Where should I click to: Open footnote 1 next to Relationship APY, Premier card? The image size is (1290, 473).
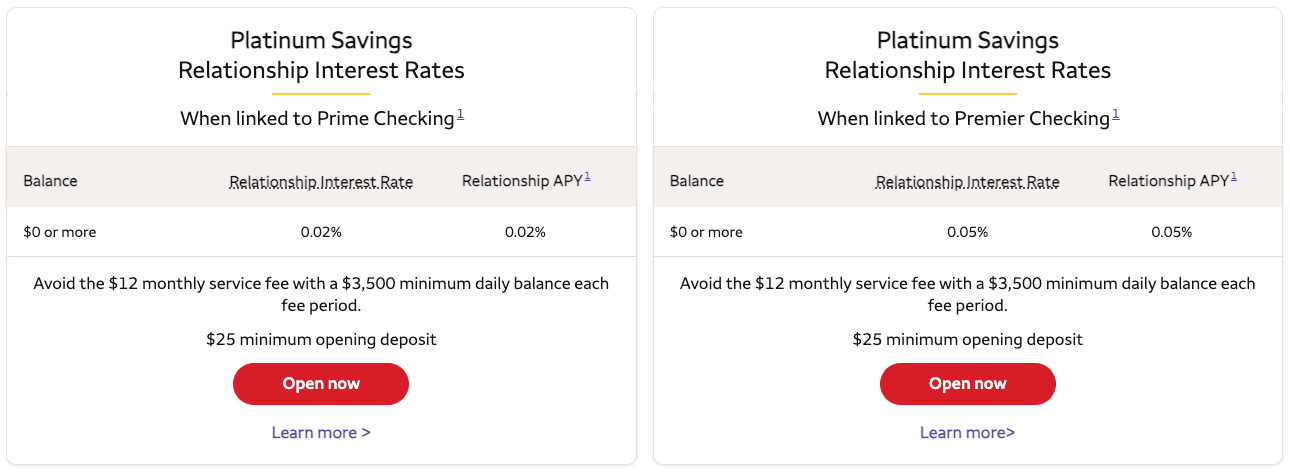(1234, 177)
